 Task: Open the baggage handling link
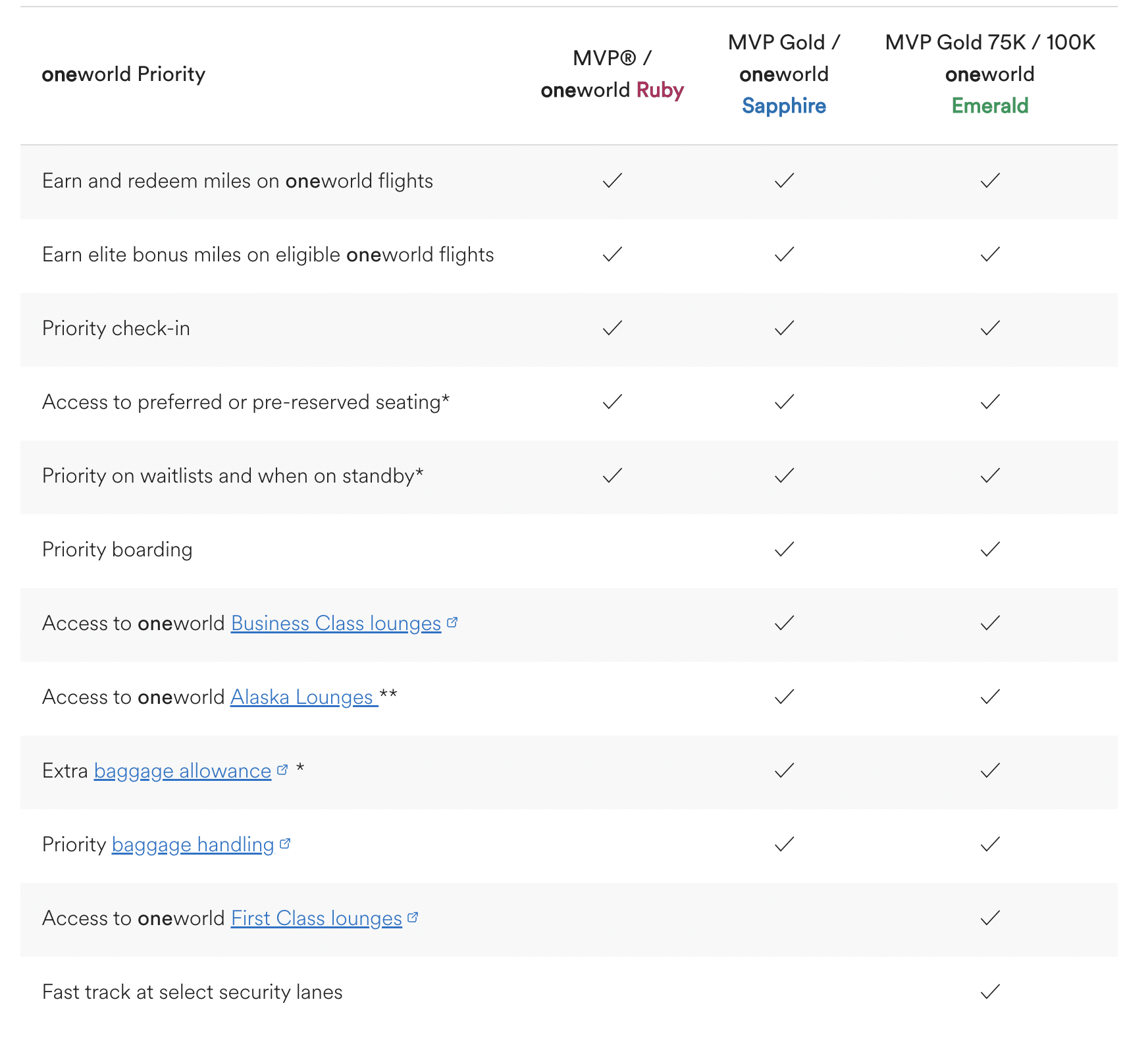[x=193, y=845]
